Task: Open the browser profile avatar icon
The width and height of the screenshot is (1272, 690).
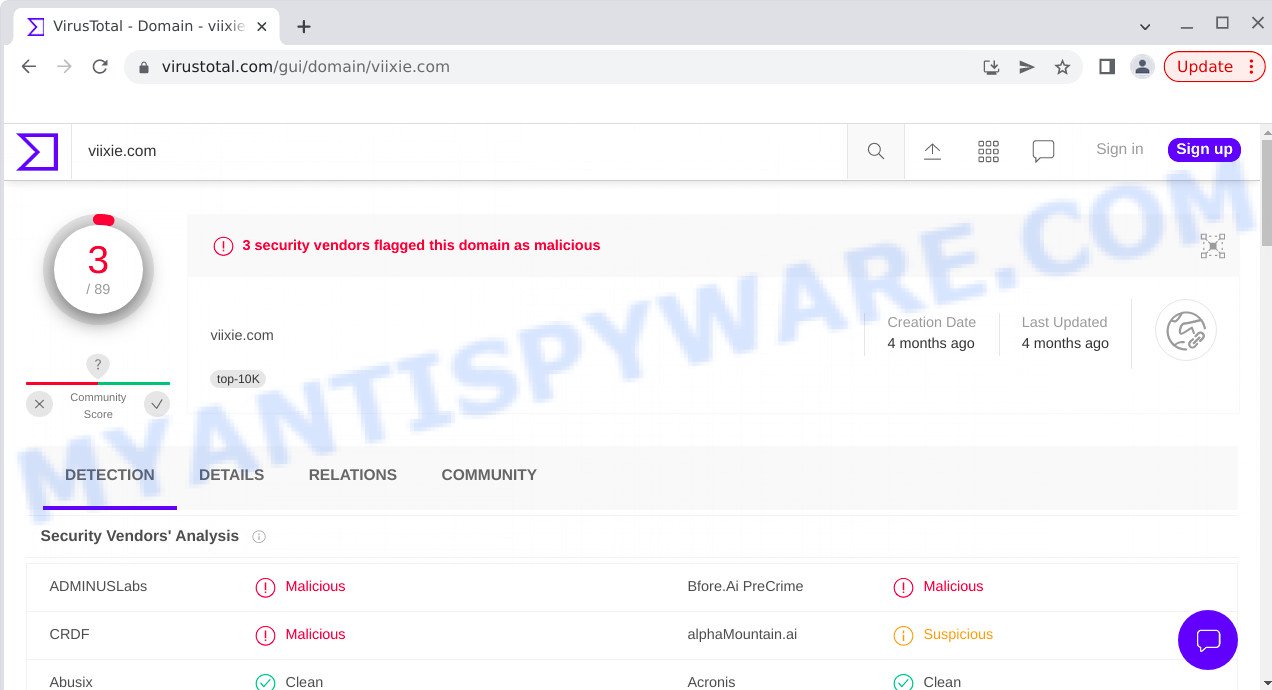Action: coord(1142,67)
